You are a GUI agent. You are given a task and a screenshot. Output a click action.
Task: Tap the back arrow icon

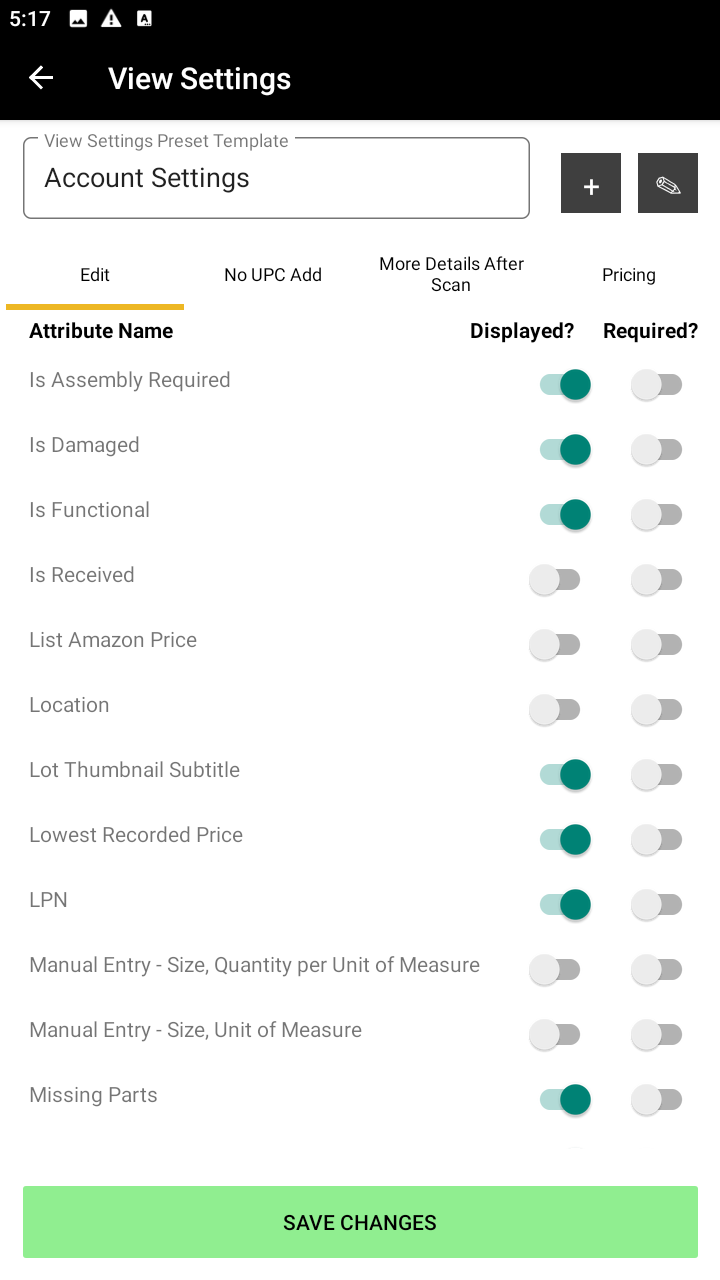(x=41, y=78)
